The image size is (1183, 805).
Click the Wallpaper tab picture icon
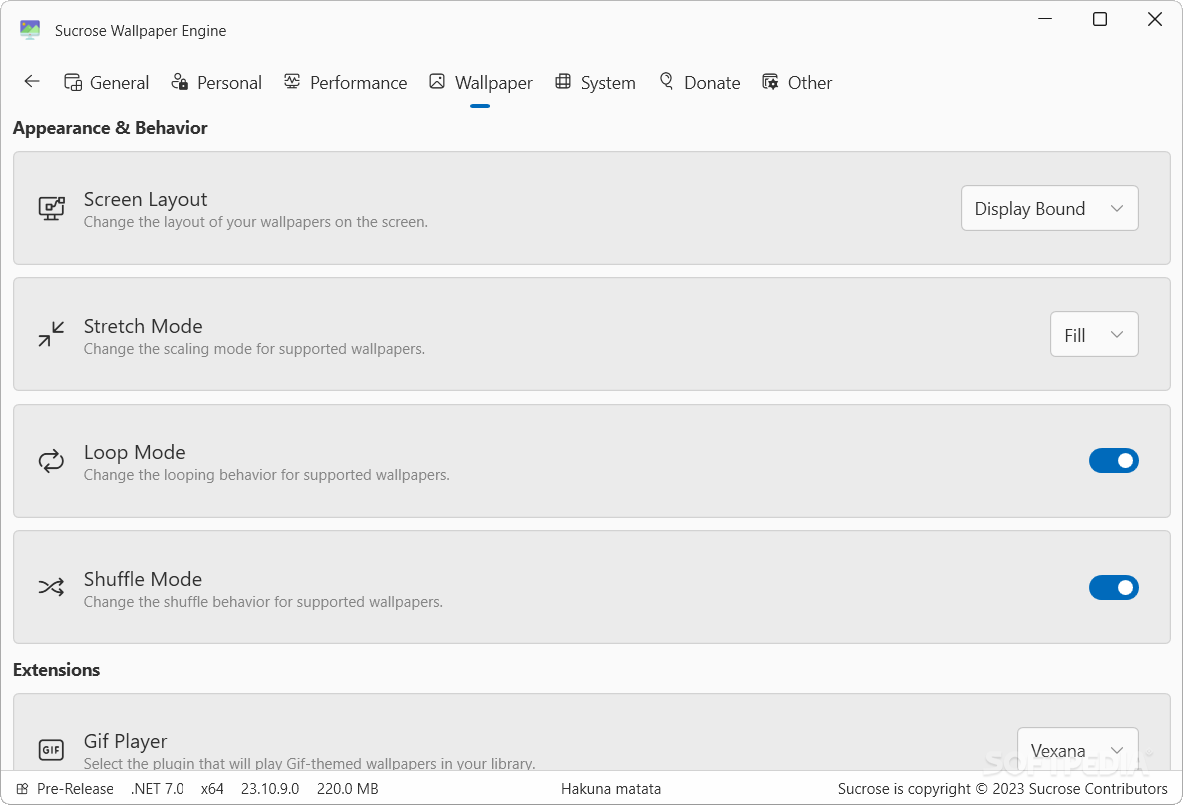pos(437,81)
